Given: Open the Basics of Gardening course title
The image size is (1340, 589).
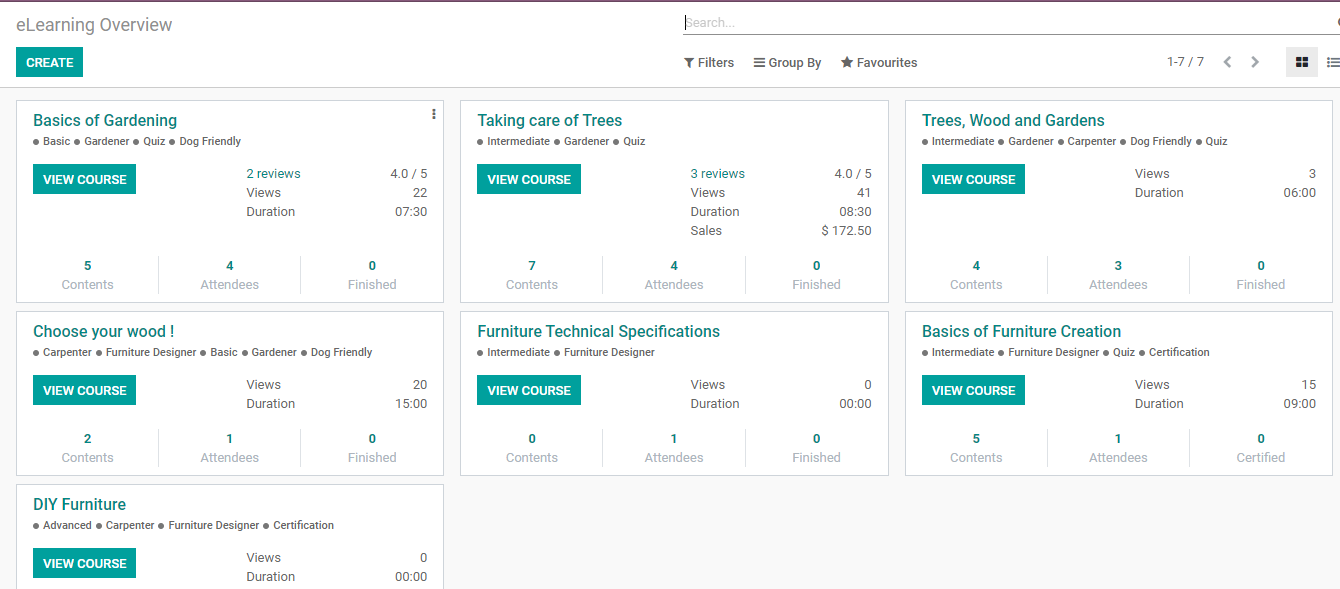Looking at the screenshot, I should click(105, 120).
